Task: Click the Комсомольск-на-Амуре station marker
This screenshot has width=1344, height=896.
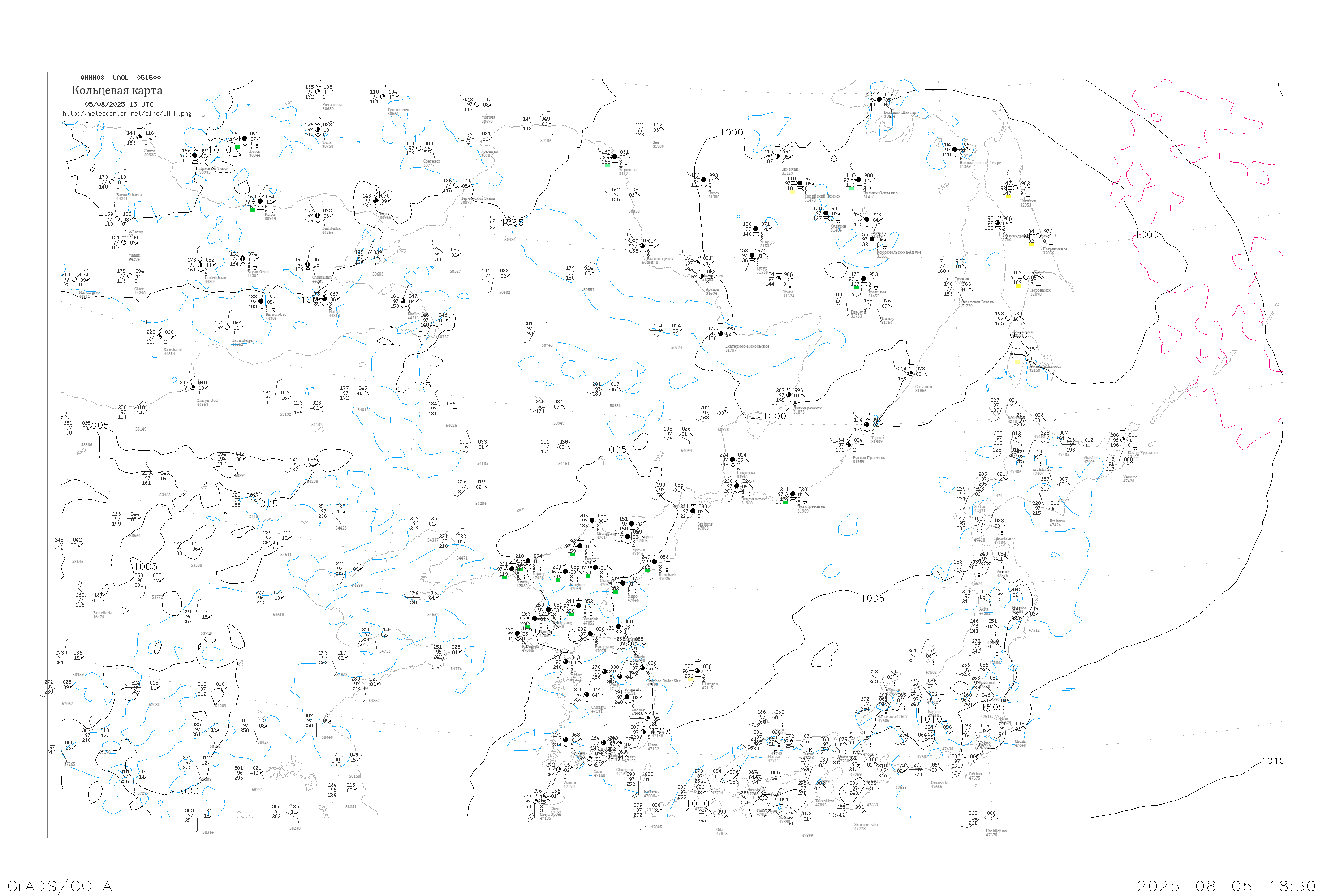Action: click(872, 239)
